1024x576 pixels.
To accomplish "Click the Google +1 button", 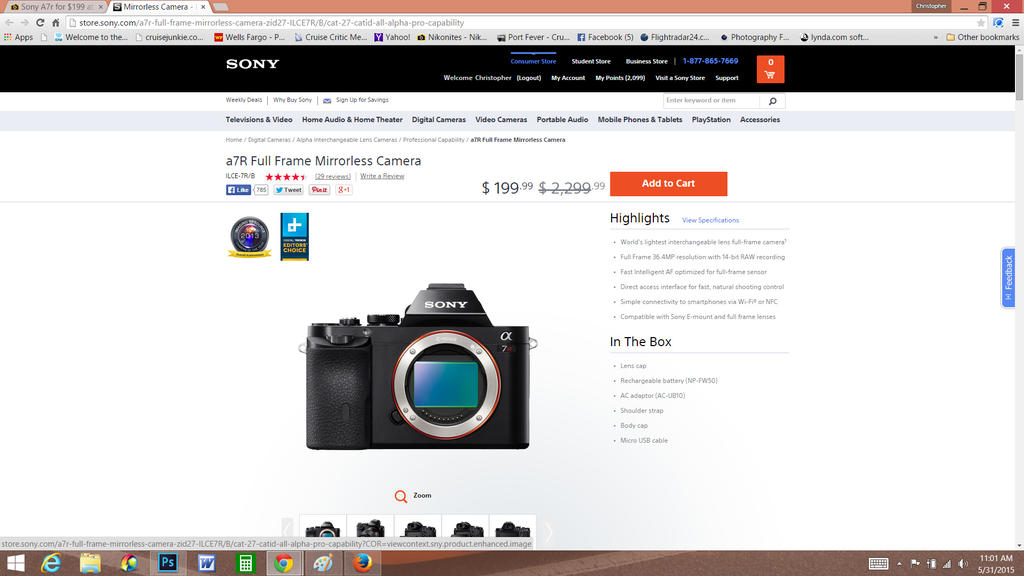I will pos(344,189).
